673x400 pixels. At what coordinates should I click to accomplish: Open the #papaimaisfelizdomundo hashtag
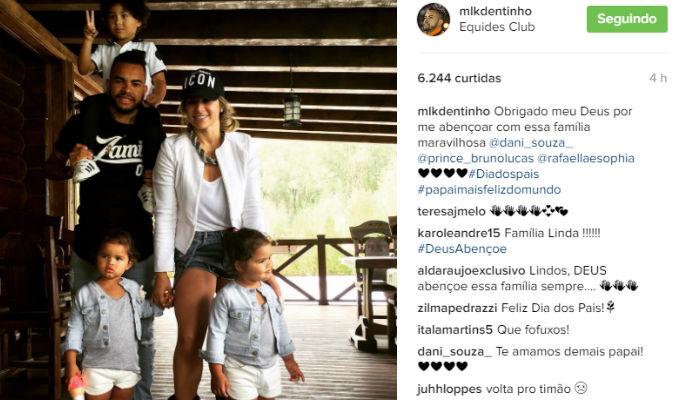(x=489, y=190)
